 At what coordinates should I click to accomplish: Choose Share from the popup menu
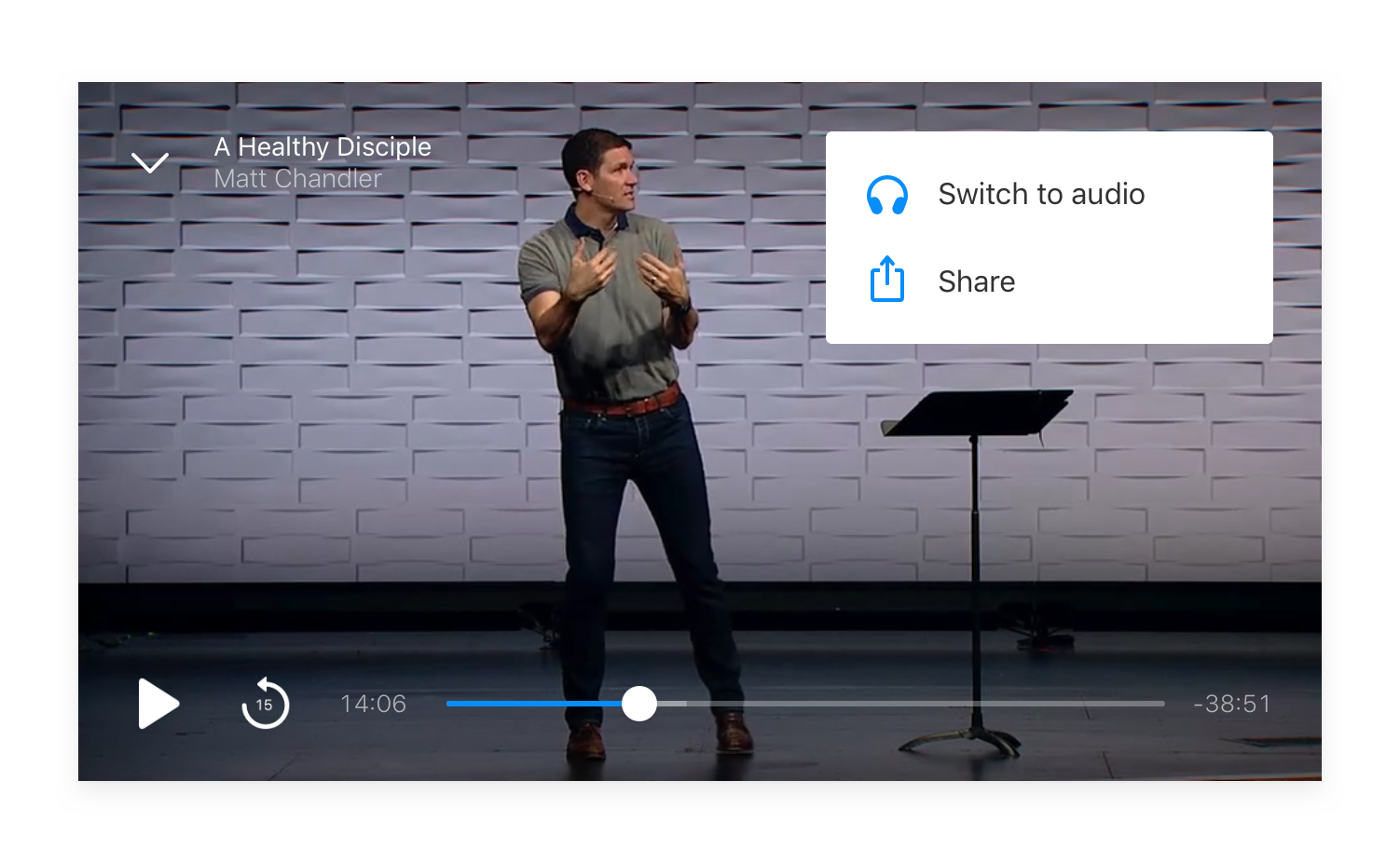[x=1049, y=281]
